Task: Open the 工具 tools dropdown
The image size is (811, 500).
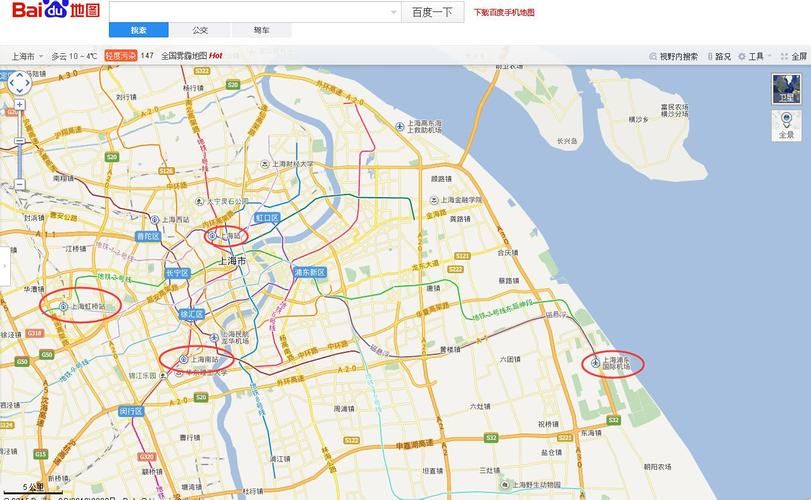Action: coord(755,56)
